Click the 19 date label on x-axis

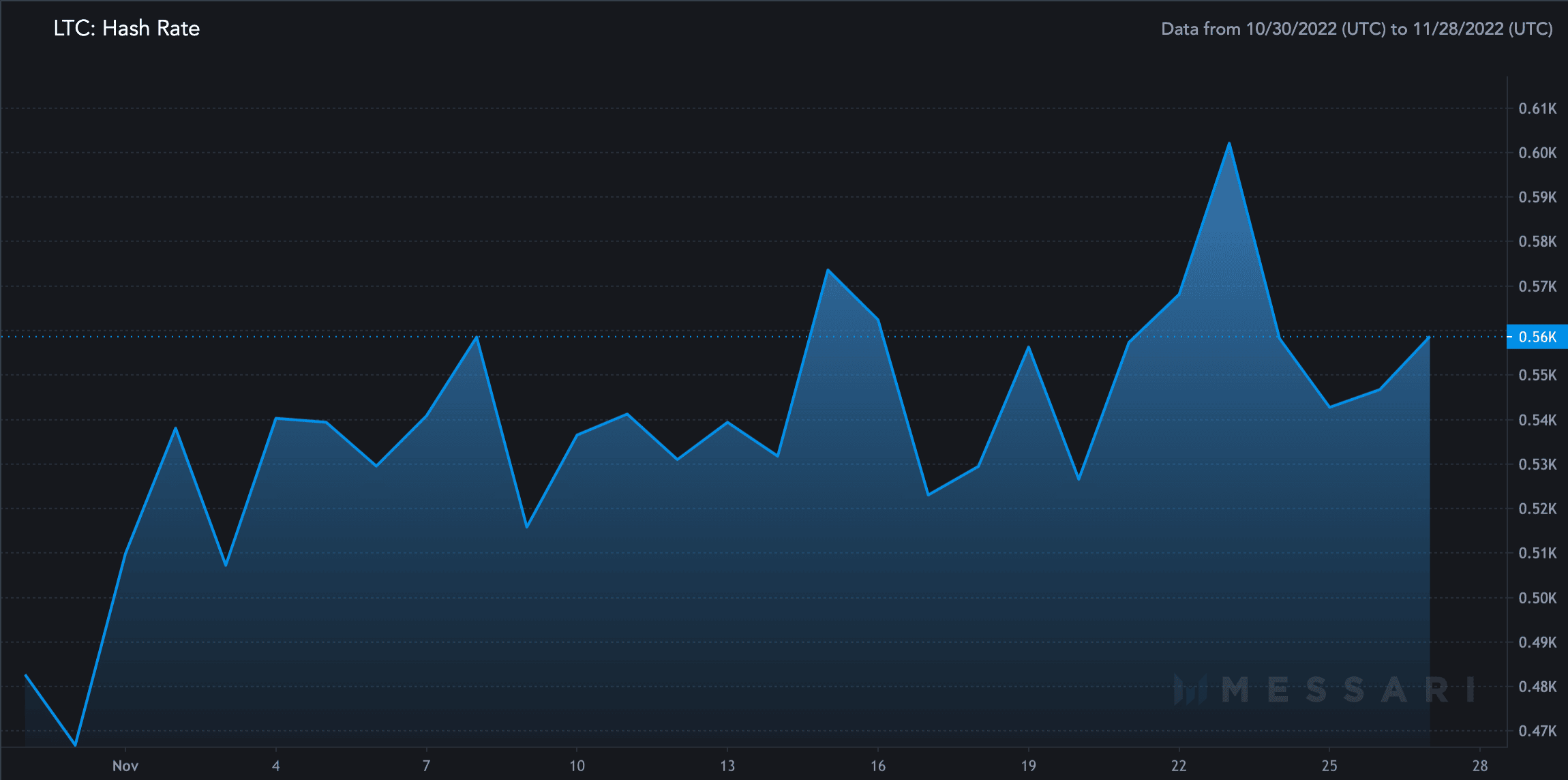point(1028,766)
